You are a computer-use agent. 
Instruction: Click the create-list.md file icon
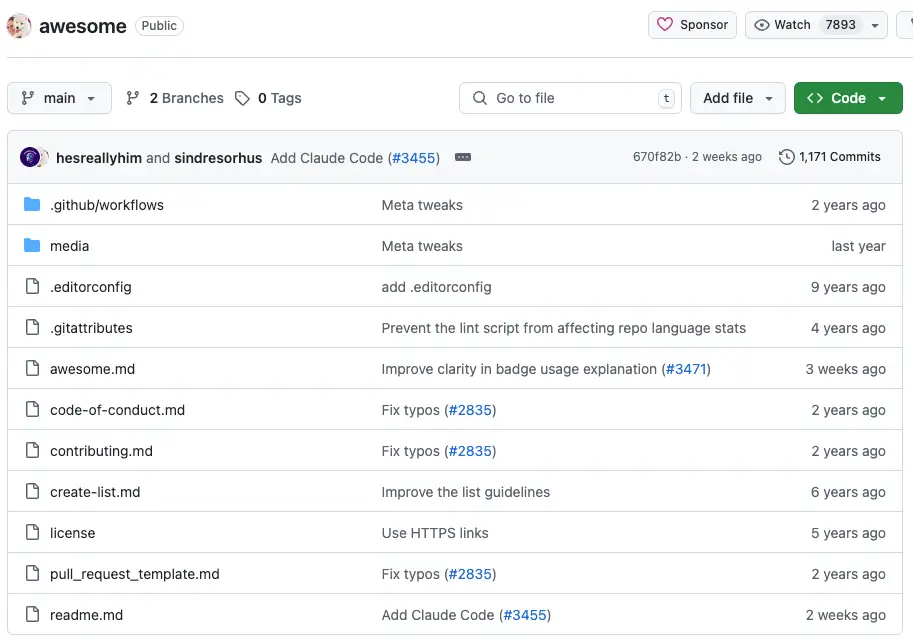tap(33, 491)
